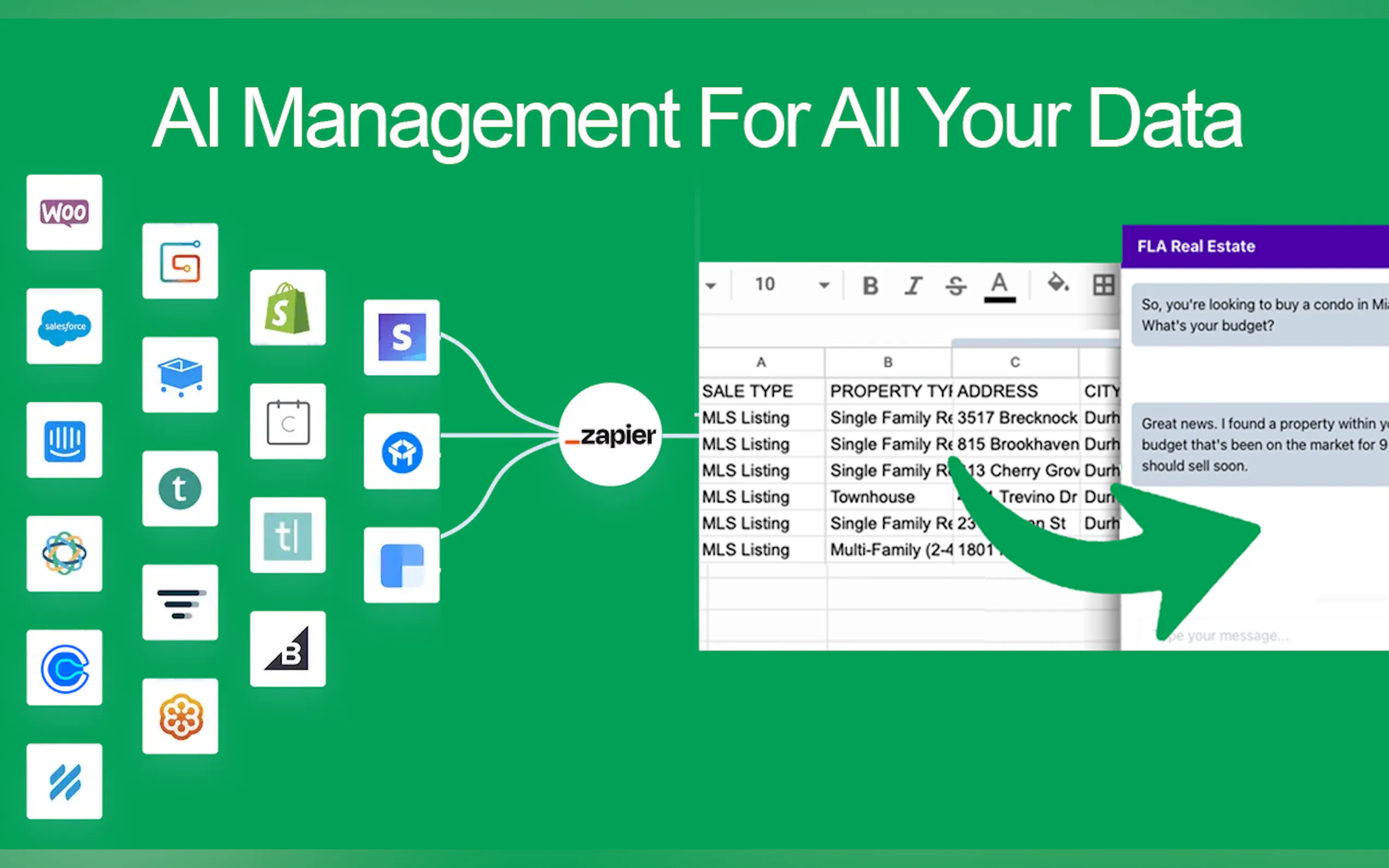This screenshot has width=1389, height=868.
Task: Click the Townhouse property type cell
Action: (888, 497)
